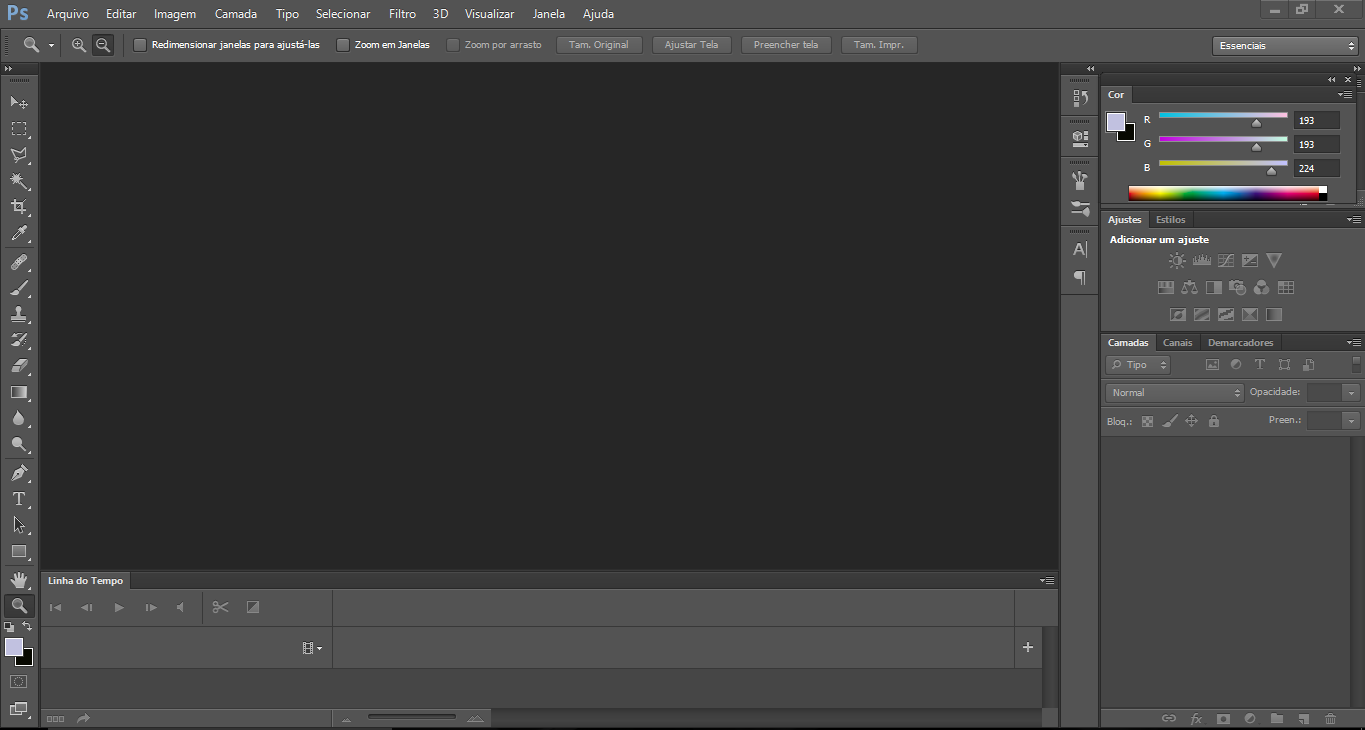Select the Move tool

19,102
